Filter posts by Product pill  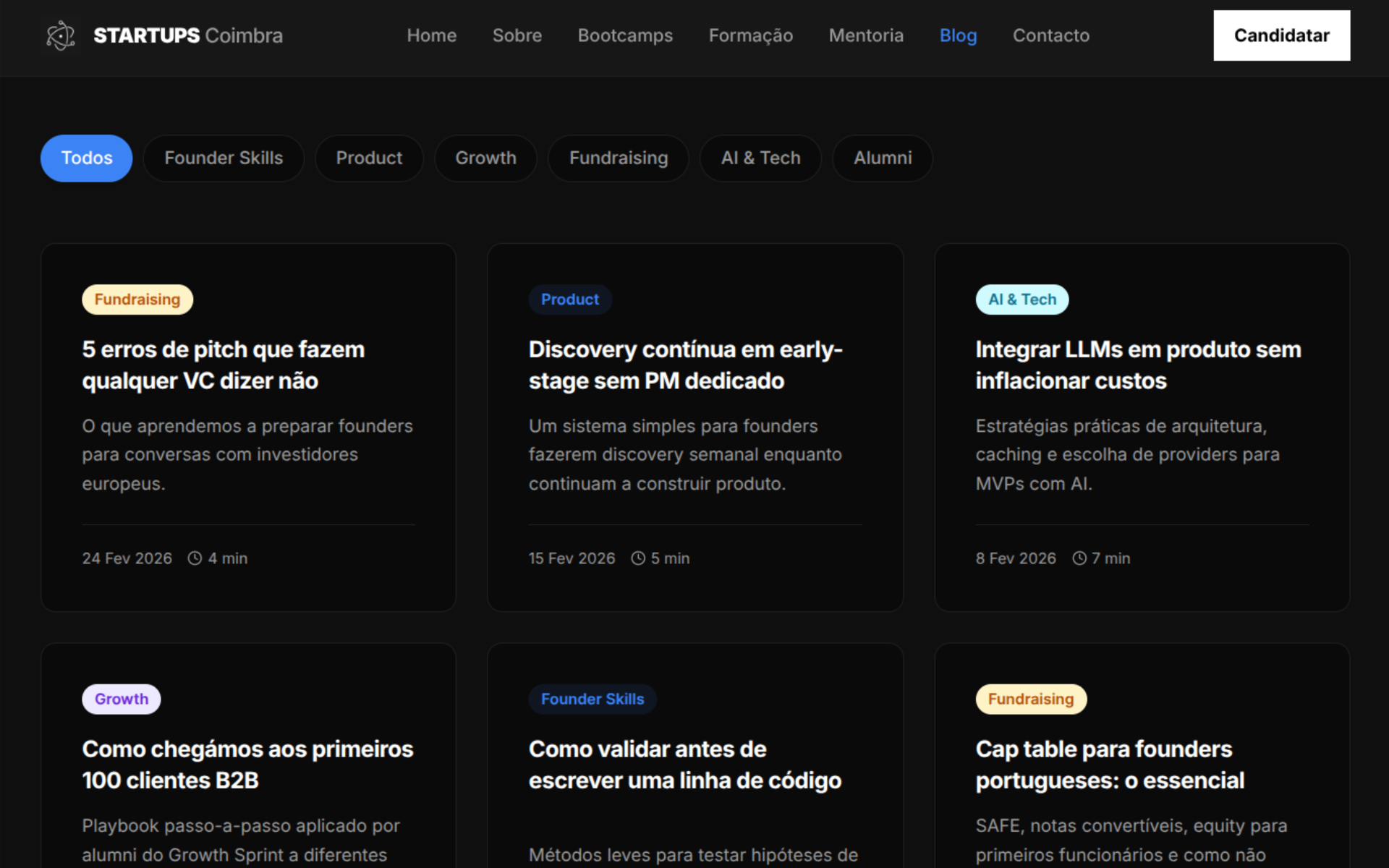369,158
